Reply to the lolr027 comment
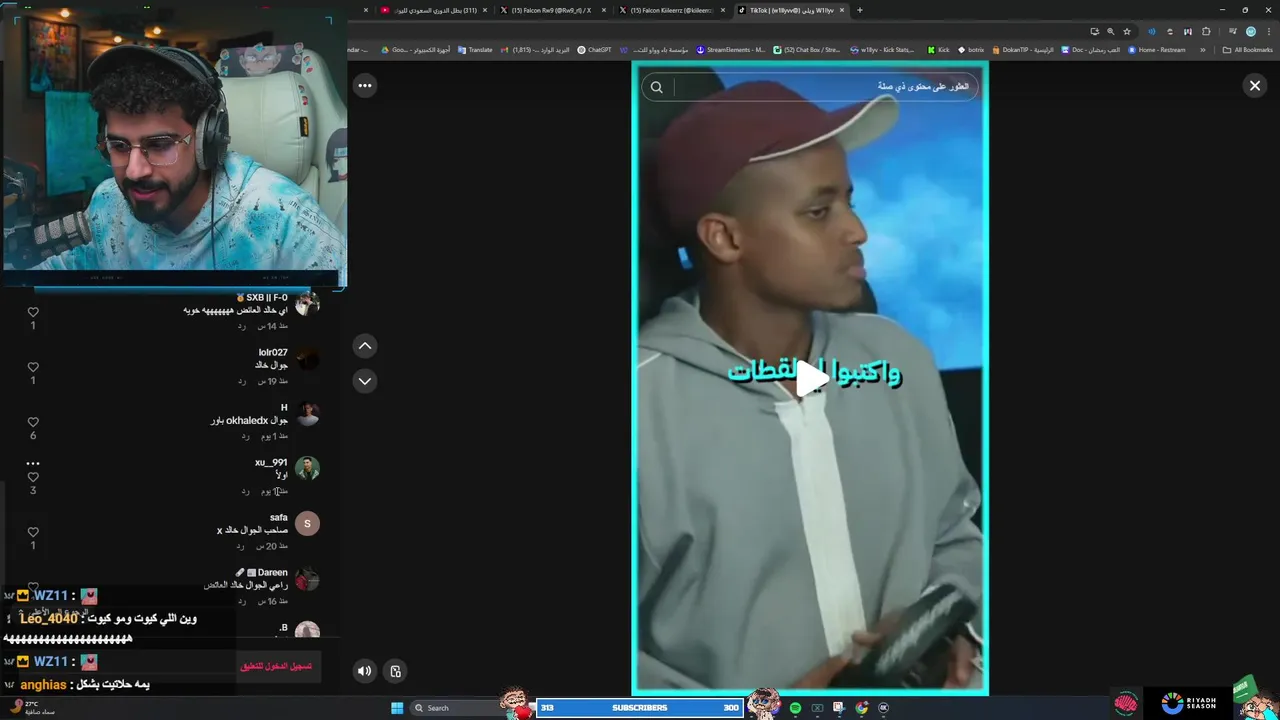Image resolution: width=1280 pixels, height=720 pixels. (241, 381)
